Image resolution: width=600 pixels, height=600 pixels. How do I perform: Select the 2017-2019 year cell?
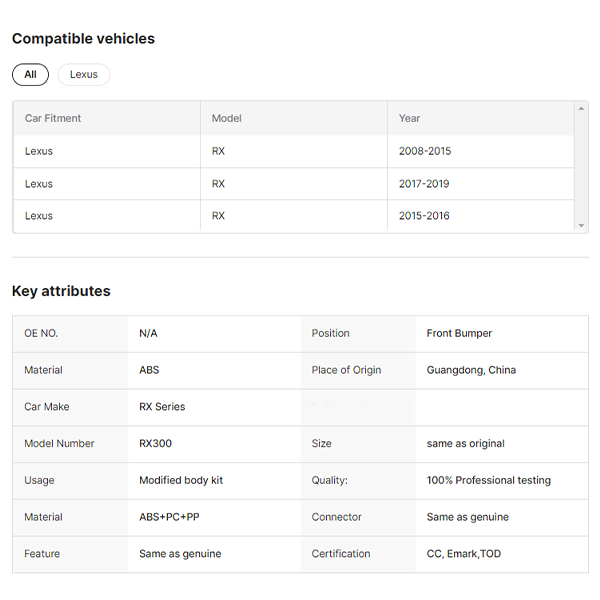425,184
